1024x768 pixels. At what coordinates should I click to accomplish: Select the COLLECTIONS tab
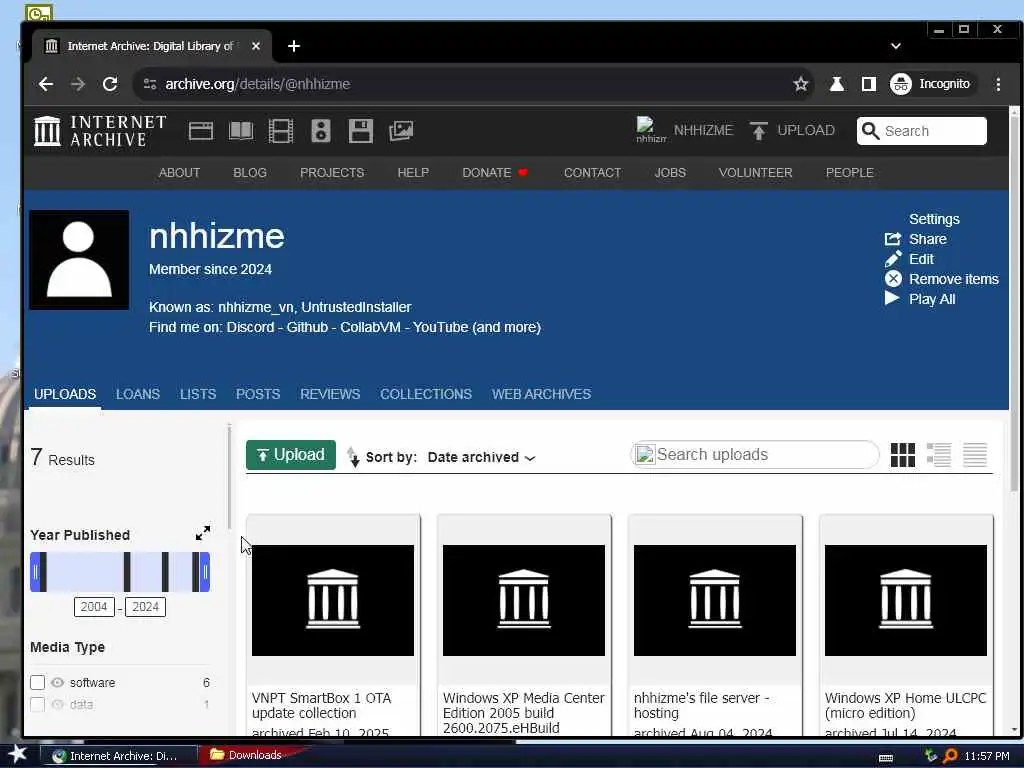pos(426,394)
